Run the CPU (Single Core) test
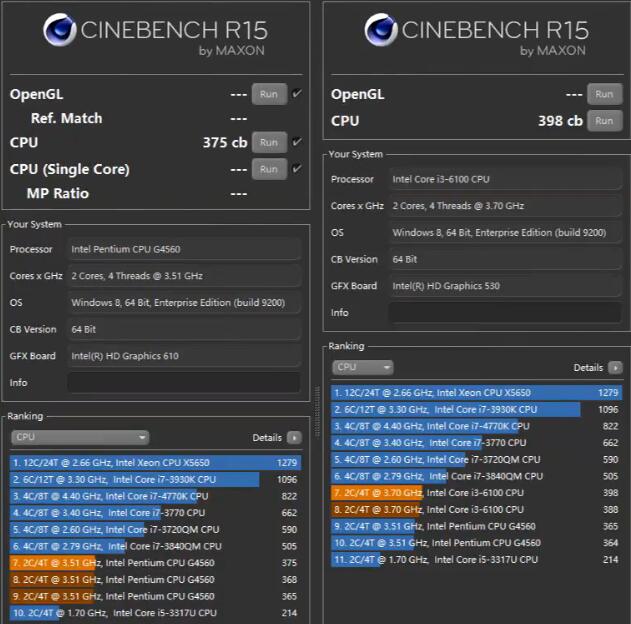 point(269,169)
